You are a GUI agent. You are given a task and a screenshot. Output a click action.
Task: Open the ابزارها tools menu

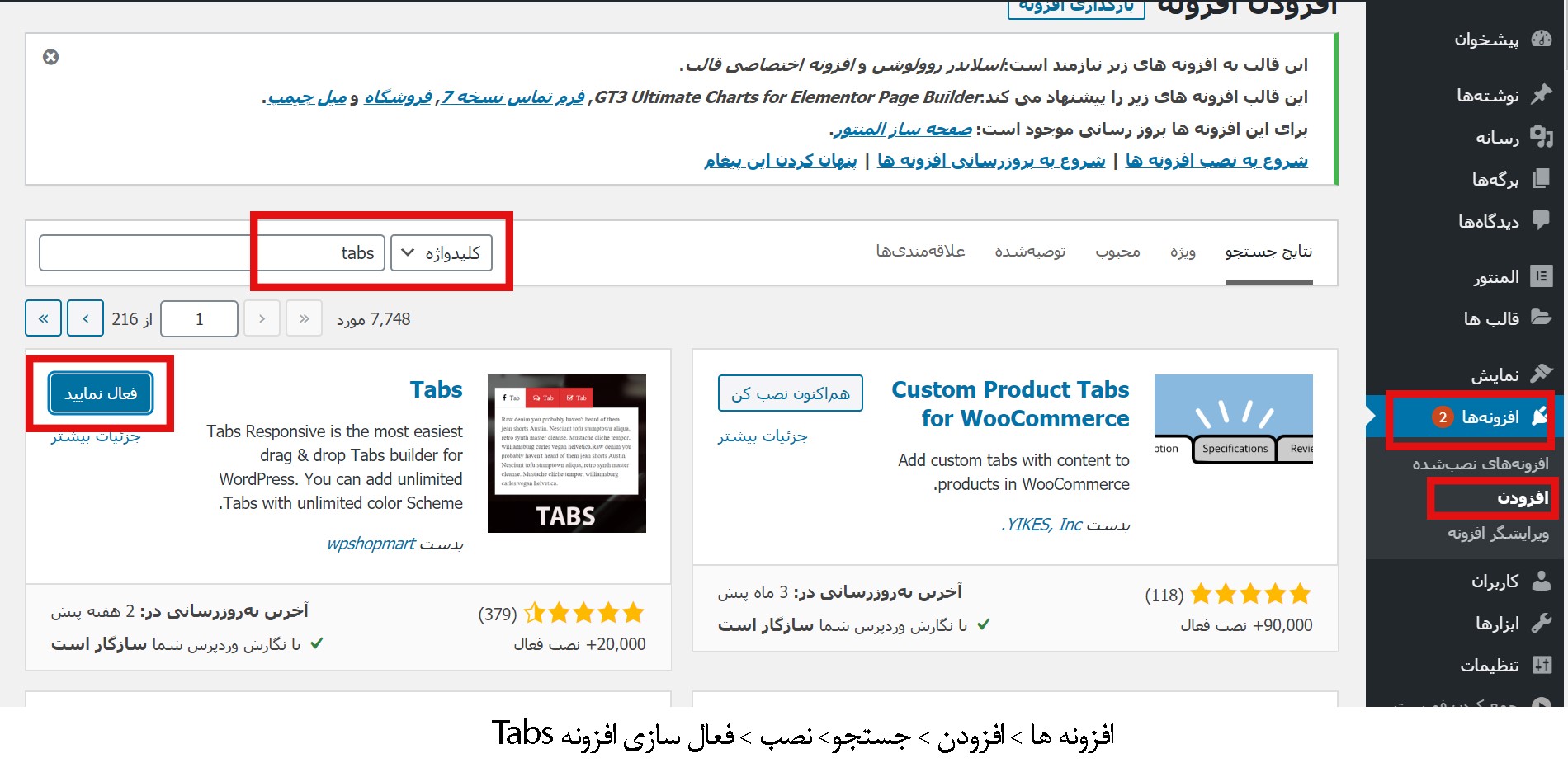[1497, 623]
